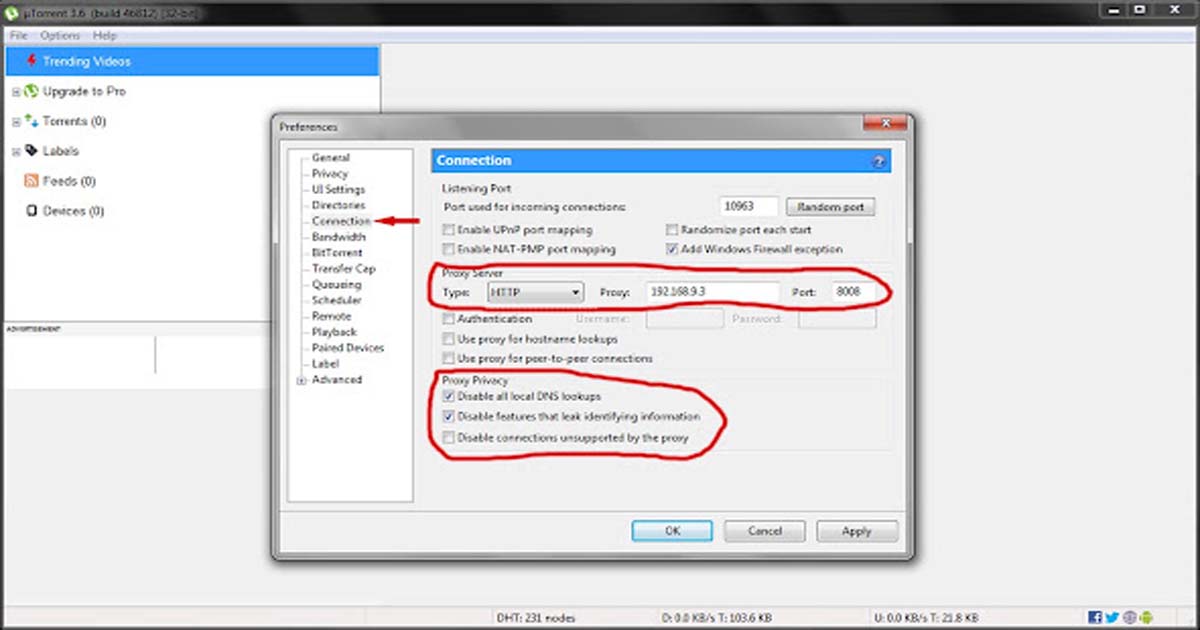This screenshot has width=1200, height=630.
Task: Disable the Add Windows Firewall exception option
Action: [x=674, y=249]
